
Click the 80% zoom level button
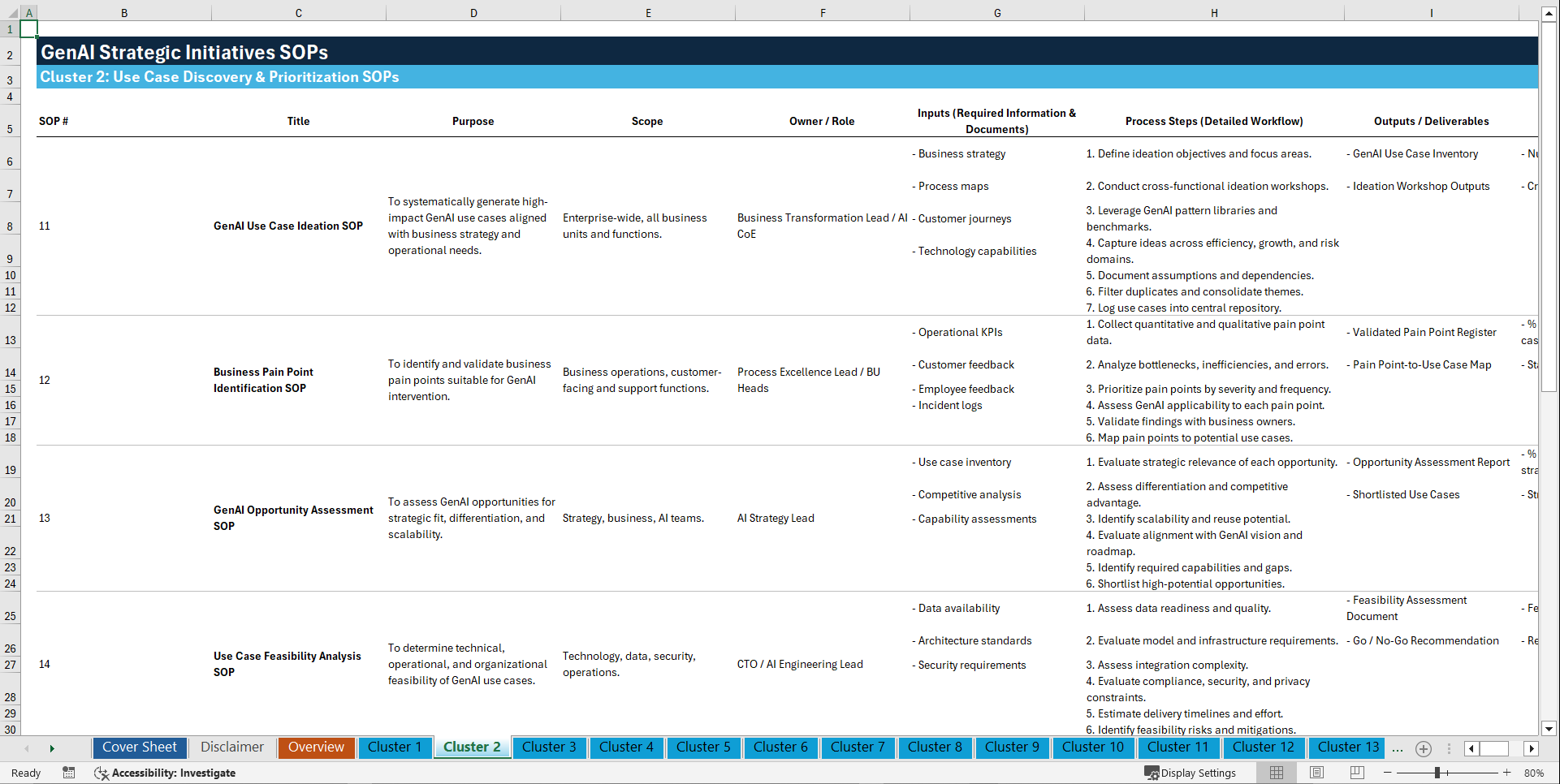tap(1533, 773)
